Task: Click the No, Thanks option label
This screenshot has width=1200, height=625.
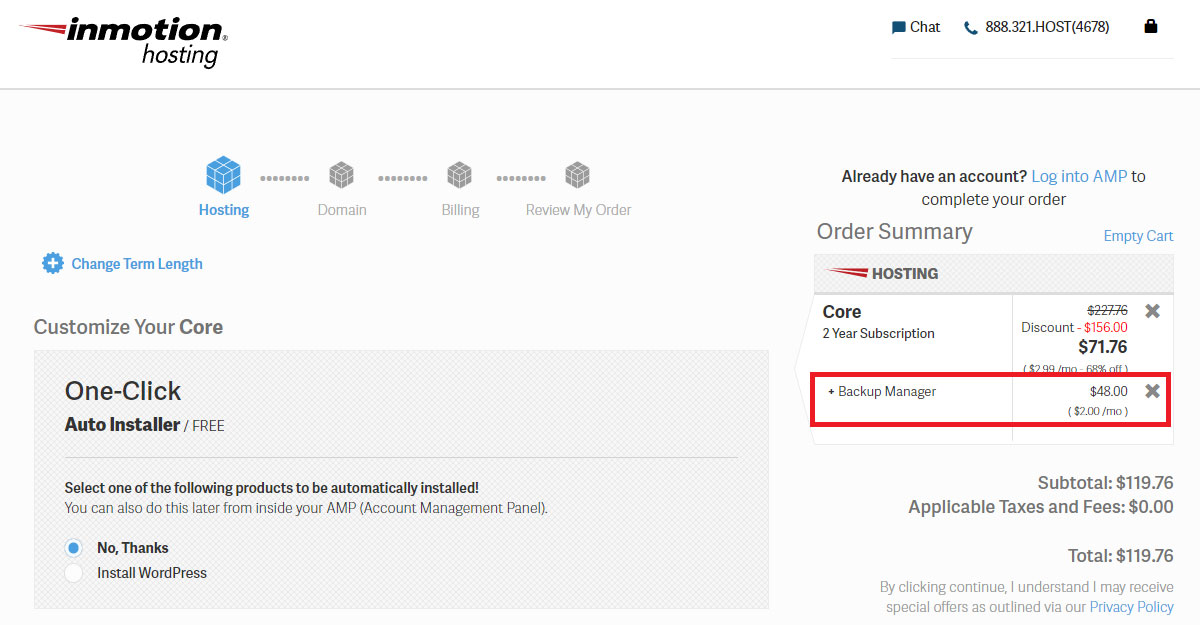Action: pyautogui.click(x=133, y=548)
